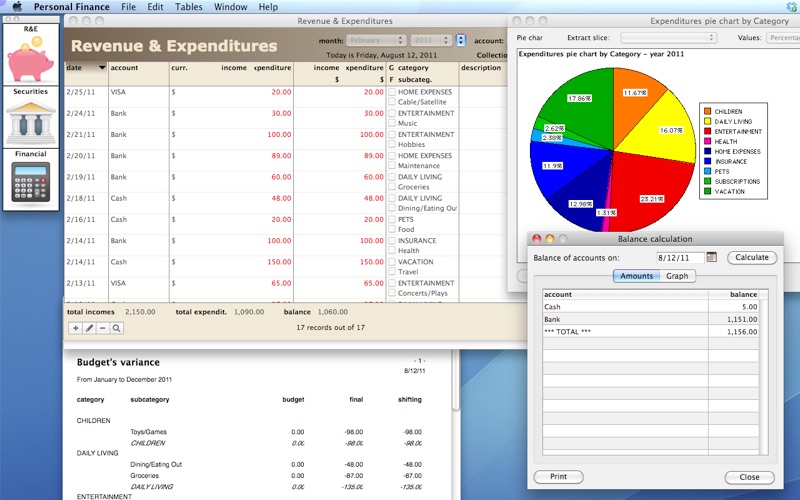Toggle checkbox beside ENTERTAINMENT Hobbies category row

(x=392, y=134)
